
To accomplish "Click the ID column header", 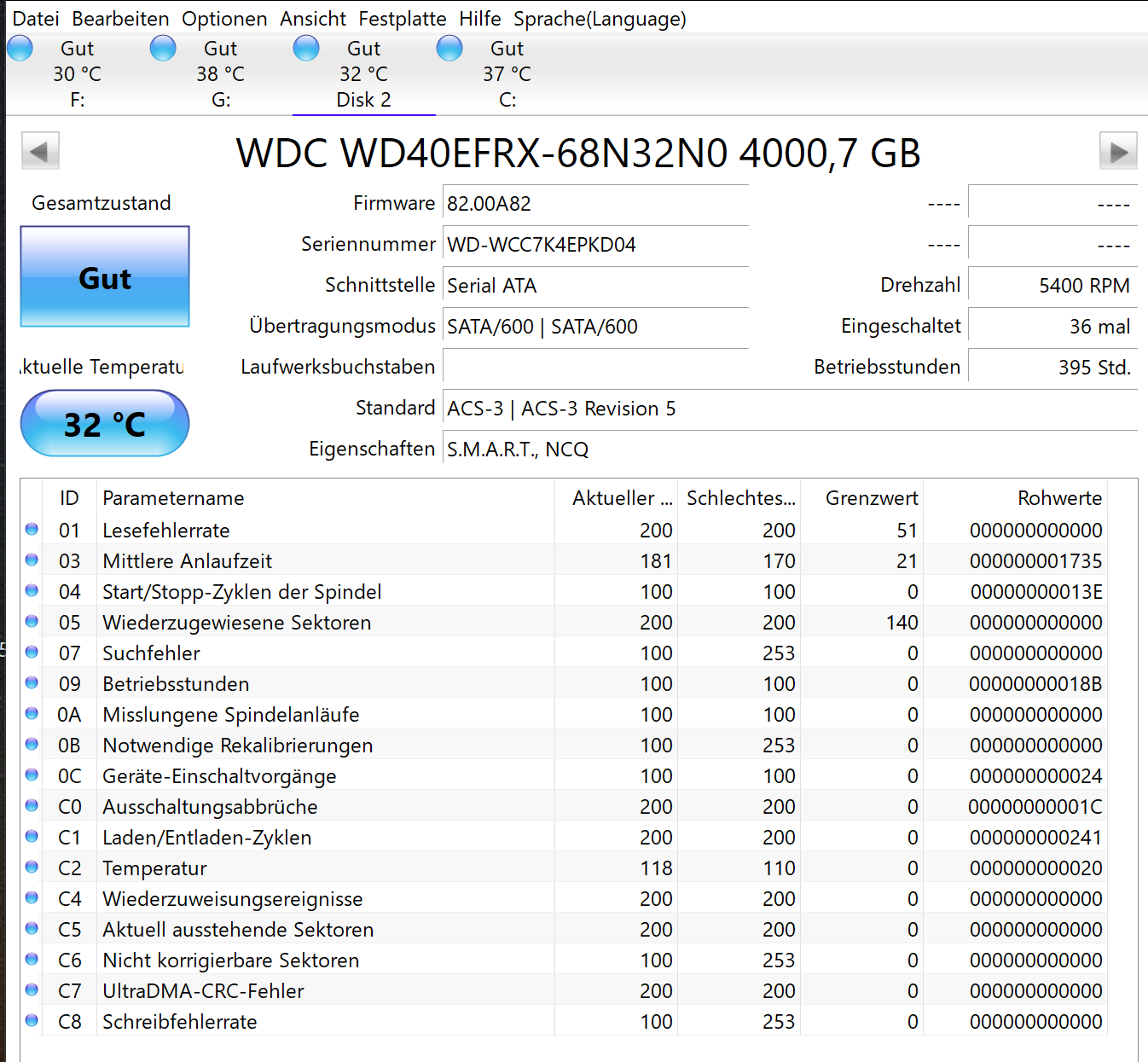I will 69,498.
